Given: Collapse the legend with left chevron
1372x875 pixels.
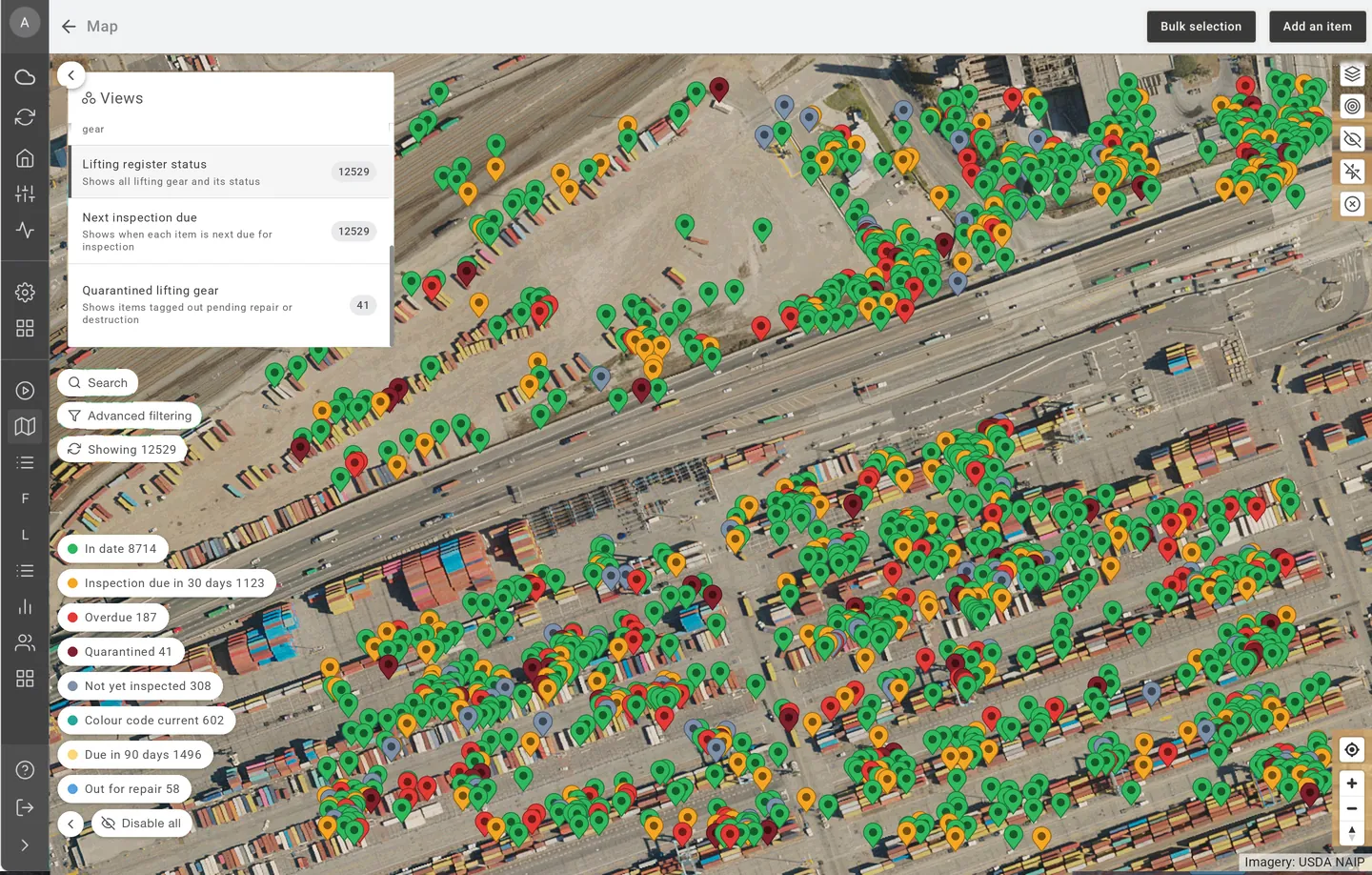Looking at the screenshot, I should point(71,824).
